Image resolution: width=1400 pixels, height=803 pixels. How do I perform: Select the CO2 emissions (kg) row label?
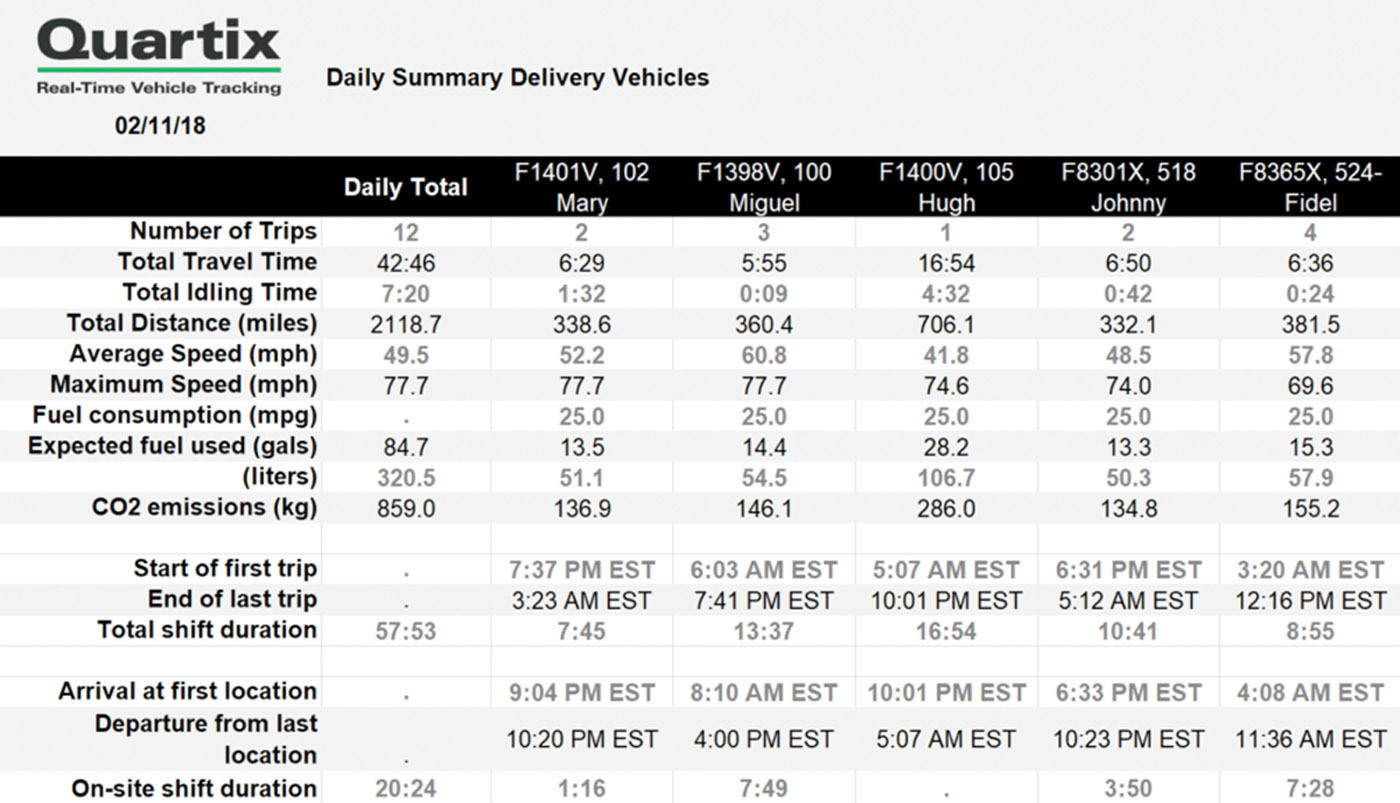click(204, 507)
